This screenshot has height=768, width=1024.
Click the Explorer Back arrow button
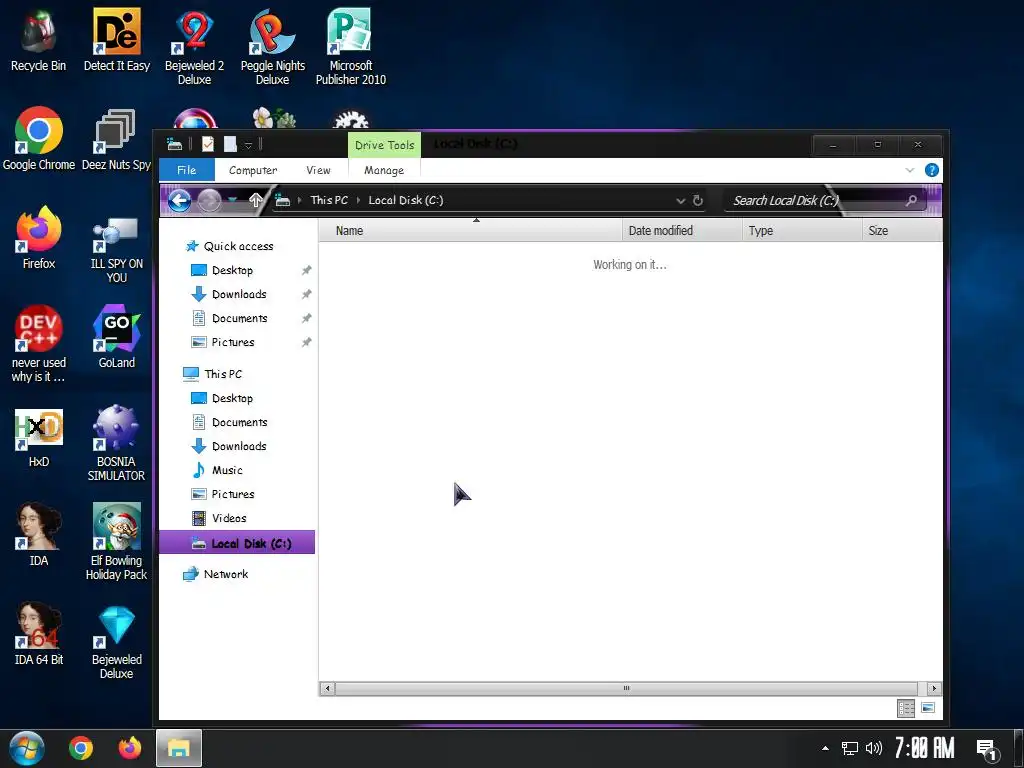coord(180,200)
